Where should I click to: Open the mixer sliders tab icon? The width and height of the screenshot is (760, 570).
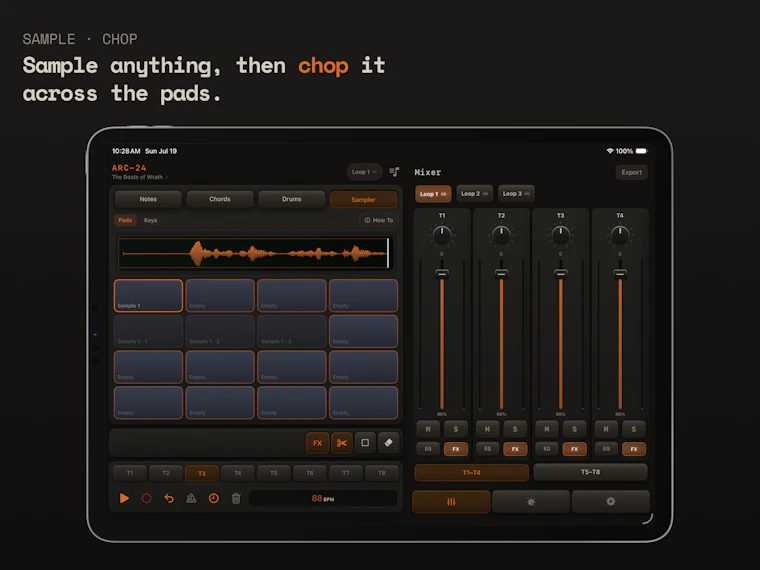point(451,502)
